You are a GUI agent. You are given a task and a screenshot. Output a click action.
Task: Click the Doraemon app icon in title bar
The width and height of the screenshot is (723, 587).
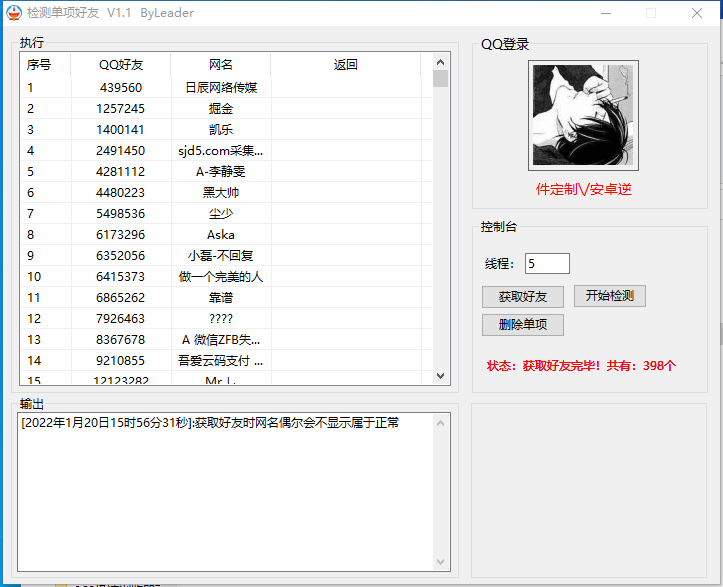(x=14, y=13)
